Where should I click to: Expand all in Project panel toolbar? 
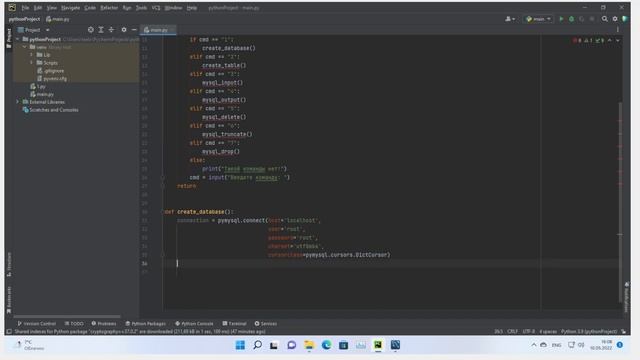[x=101, y=30]
